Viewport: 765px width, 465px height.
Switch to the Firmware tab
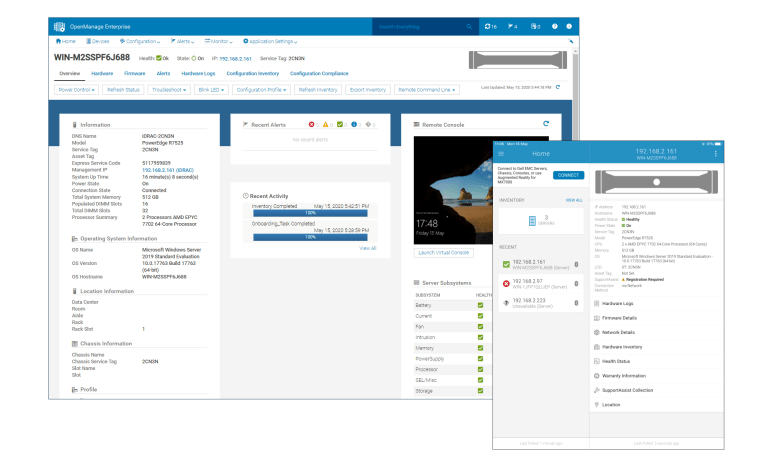(135, 74)
